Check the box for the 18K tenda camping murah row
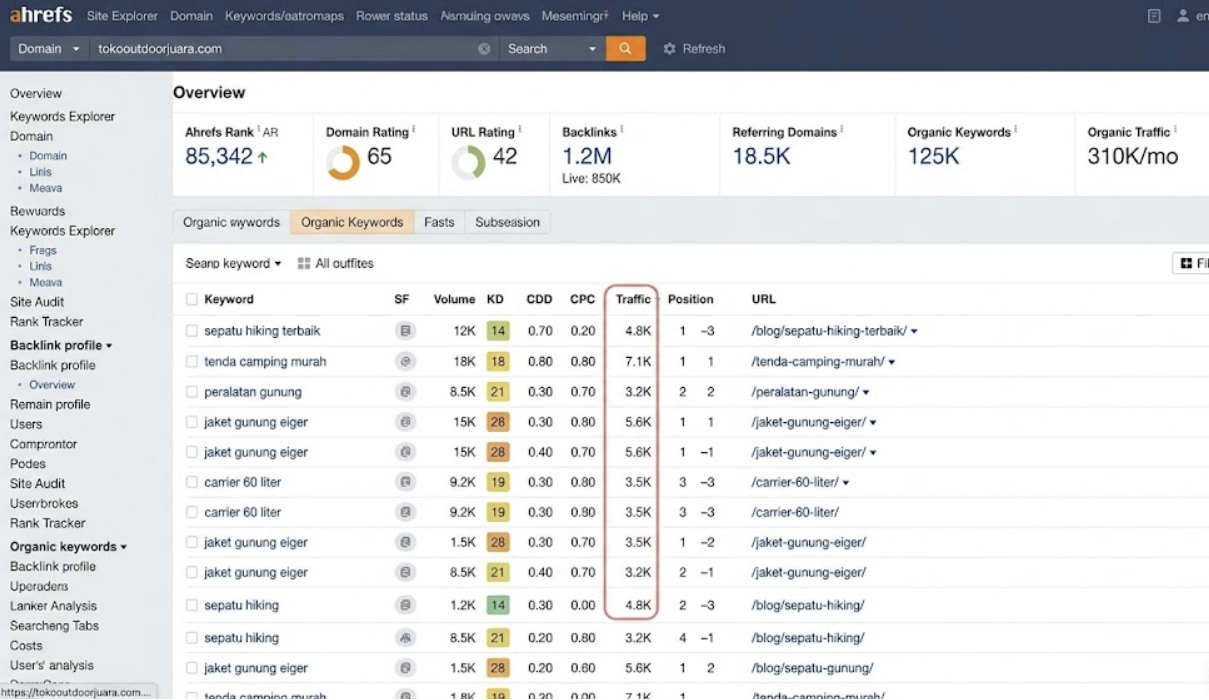The width and height of the screenshot is (1209, 700). (x=192, y=361)
